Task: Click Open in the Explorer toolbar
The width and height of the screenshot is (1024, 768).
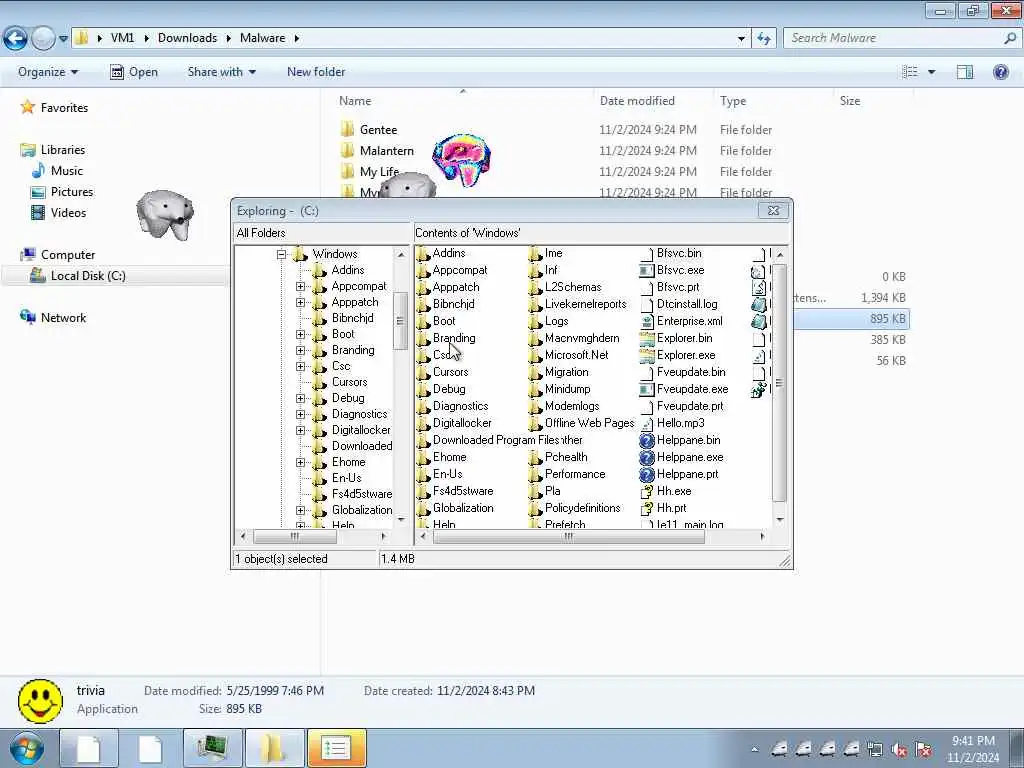Action: click(x=134, y=72)
